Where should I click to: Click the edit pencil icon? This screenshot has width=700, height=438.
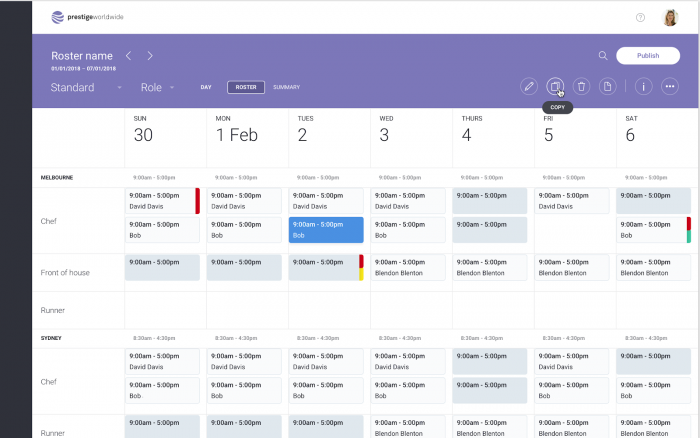529,86
